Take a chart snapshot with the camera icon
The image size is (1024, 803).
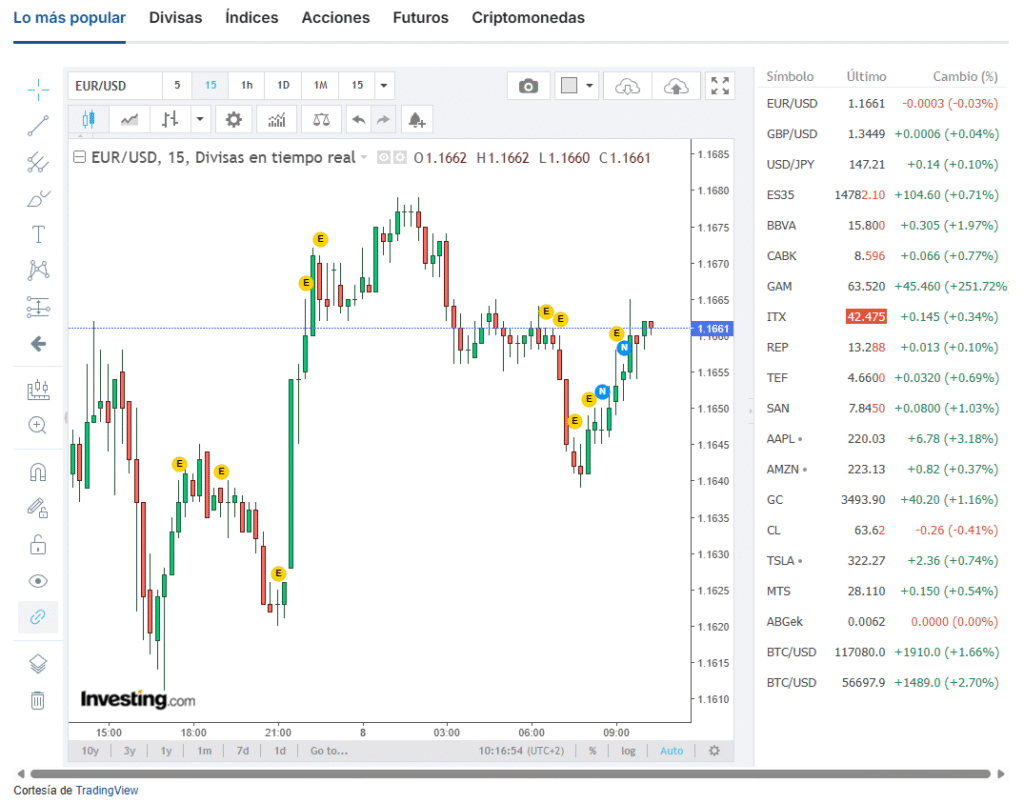pyautogui.click(x=528, y=86)
